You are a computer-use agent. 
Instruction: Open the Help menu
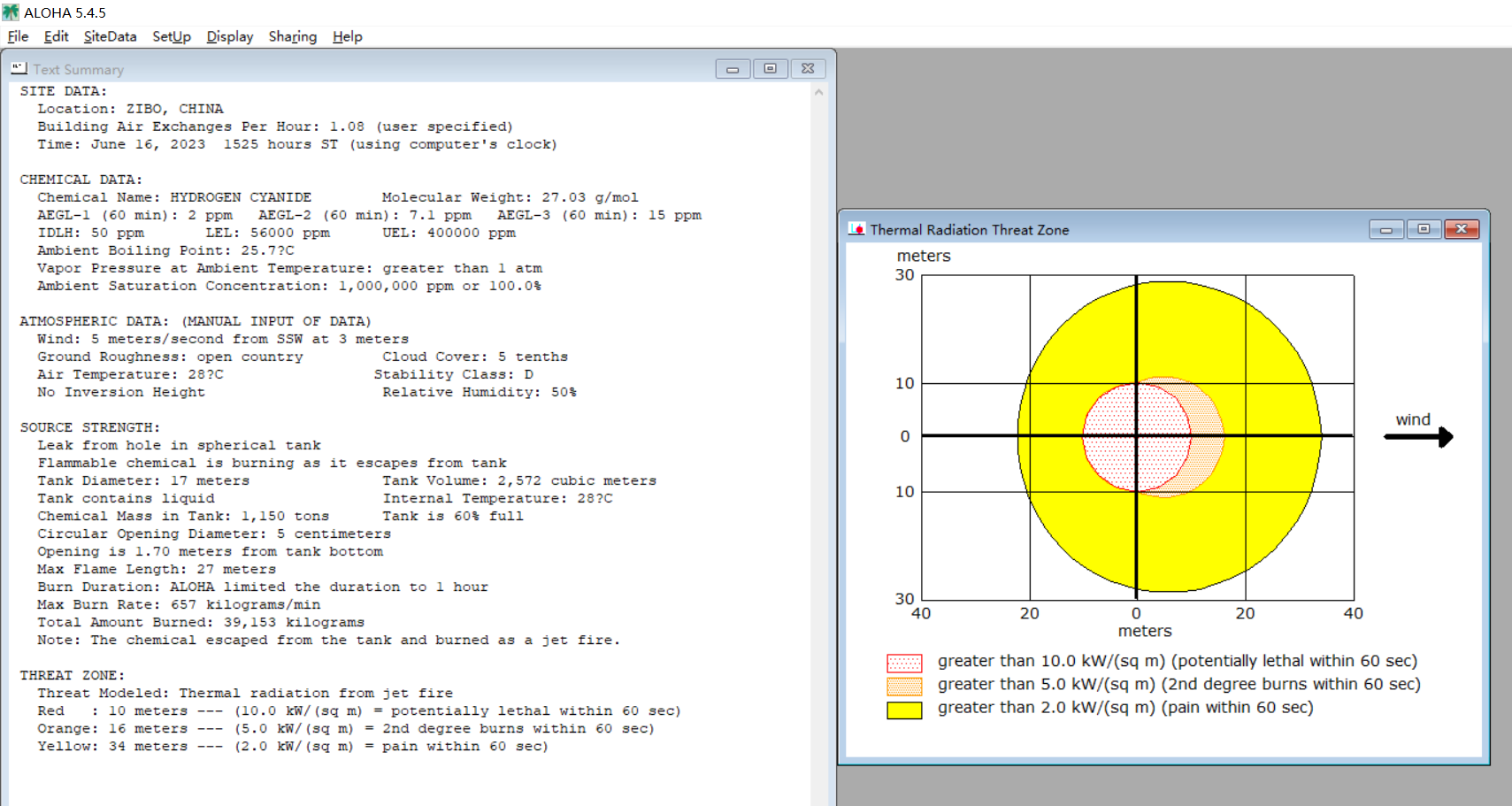click(x=348, y=36)
